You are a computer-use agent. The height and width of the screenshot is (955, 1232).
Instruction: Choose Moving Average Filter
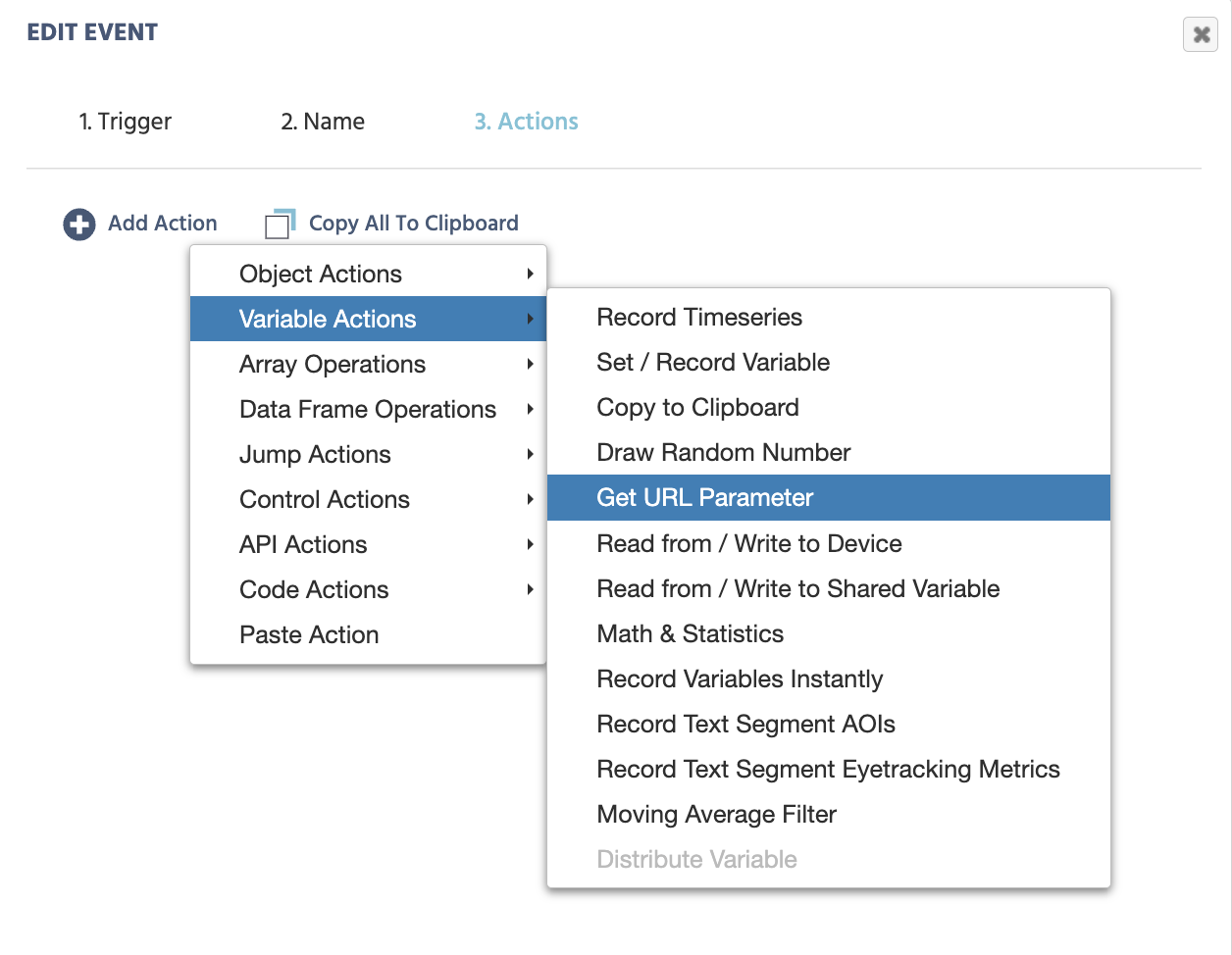pyautogui.click(x=829, y=815)
